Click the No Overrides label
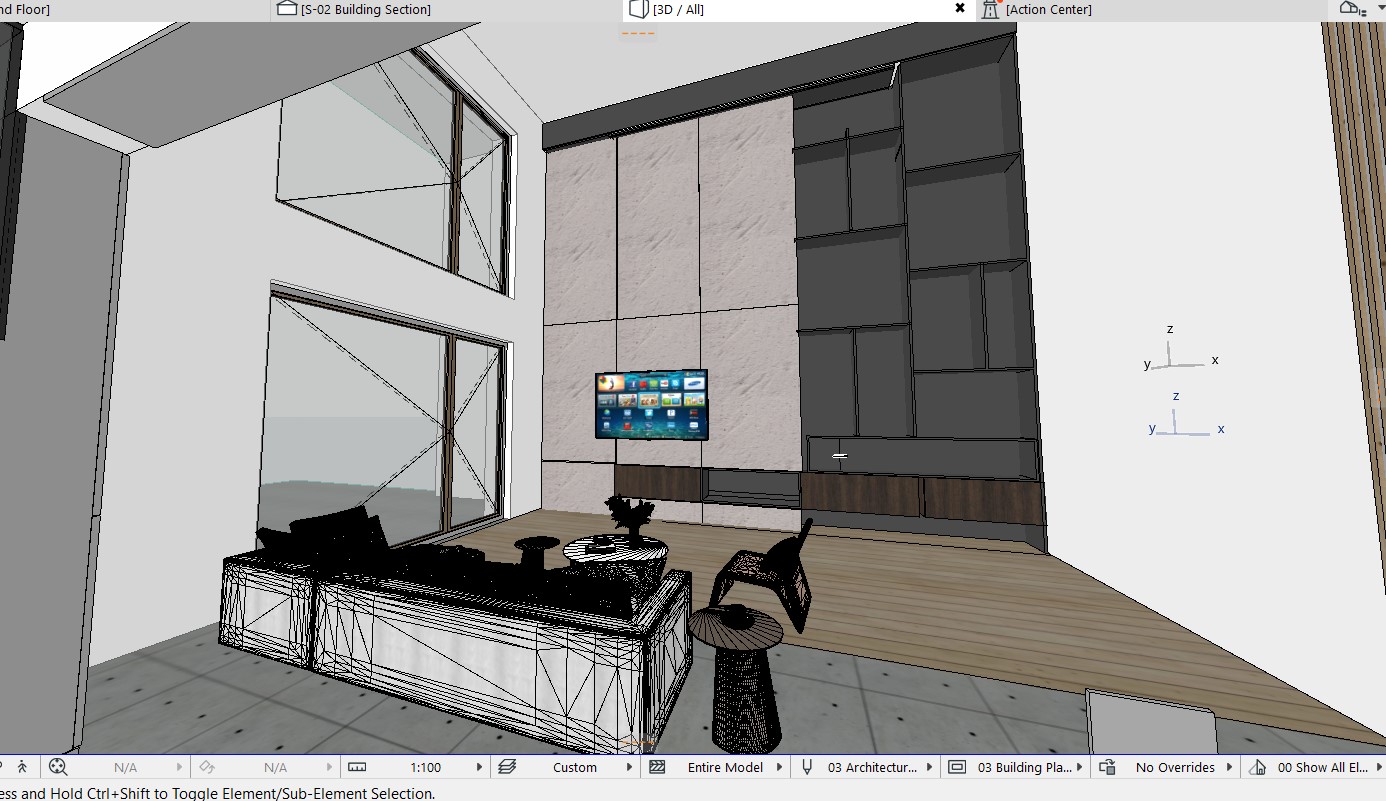Screen dimensions: 1386x801 click(x=1175, y=767)
